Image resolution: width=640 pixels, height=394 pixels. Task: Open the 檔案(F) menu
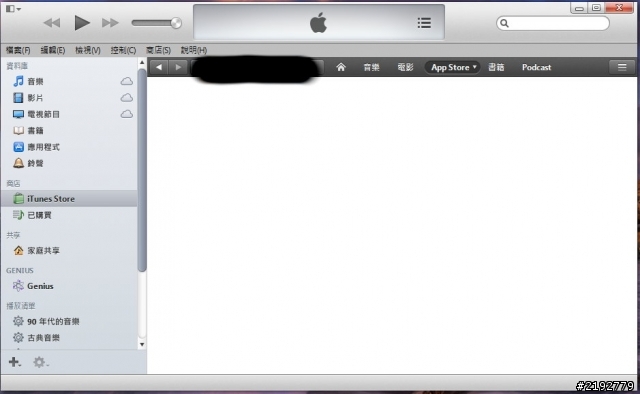(18, 50)
